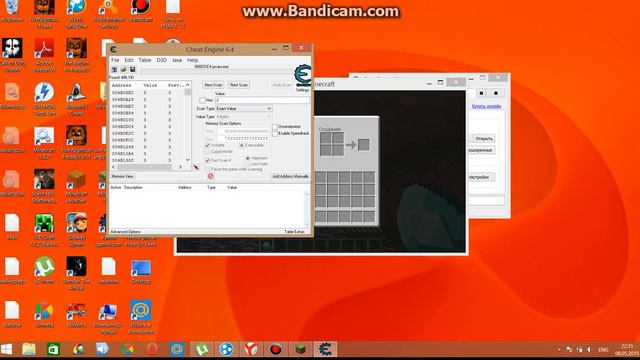This screenshot has width=640, height=360.
Task: Open the File menu
Action: coord(115,60)
